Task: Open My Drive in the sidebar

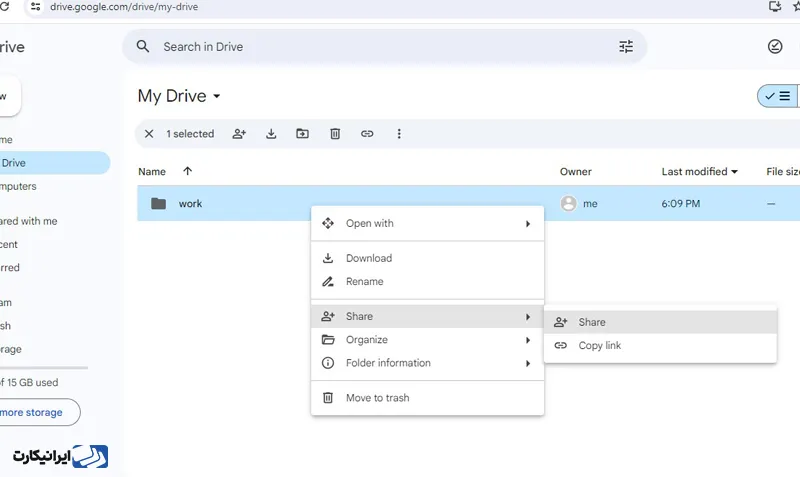Action: click(x=55, y=163)
